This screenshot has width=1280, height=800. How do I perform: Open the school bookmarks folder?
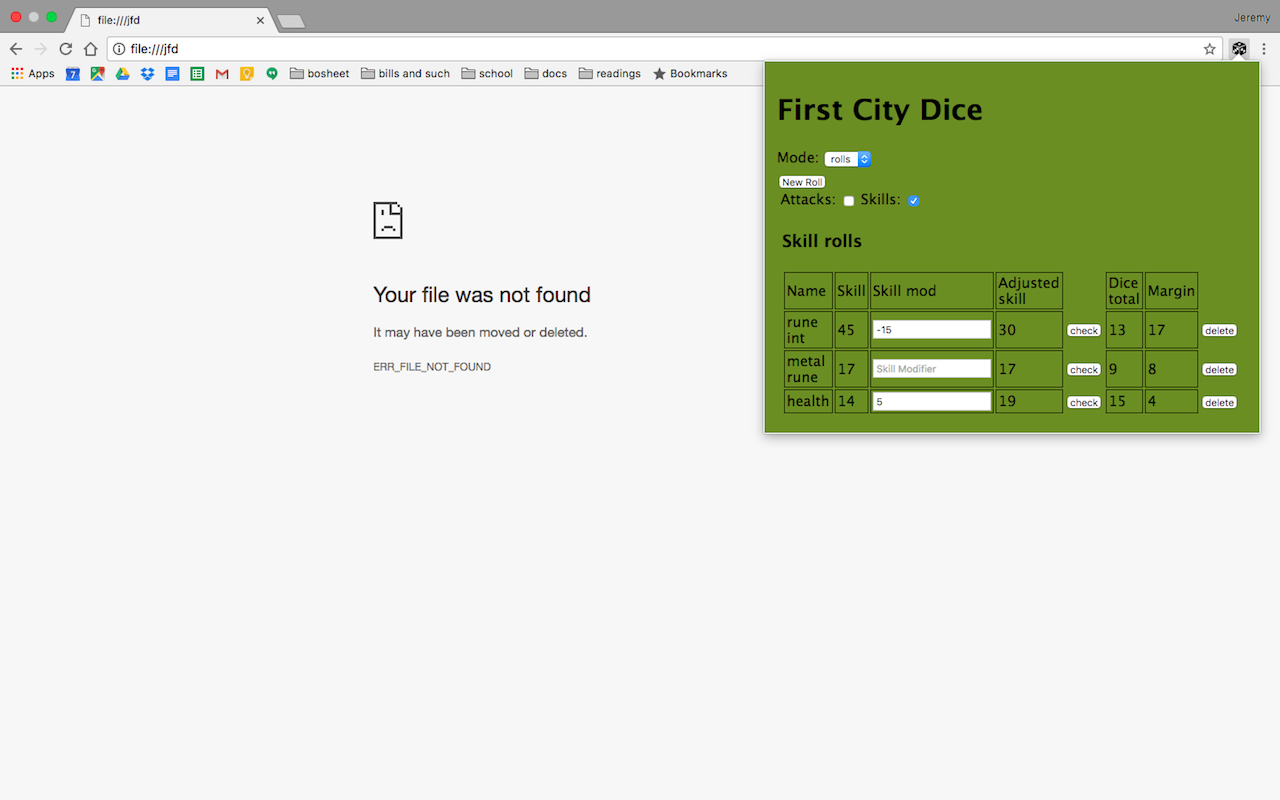pos(487,73)
